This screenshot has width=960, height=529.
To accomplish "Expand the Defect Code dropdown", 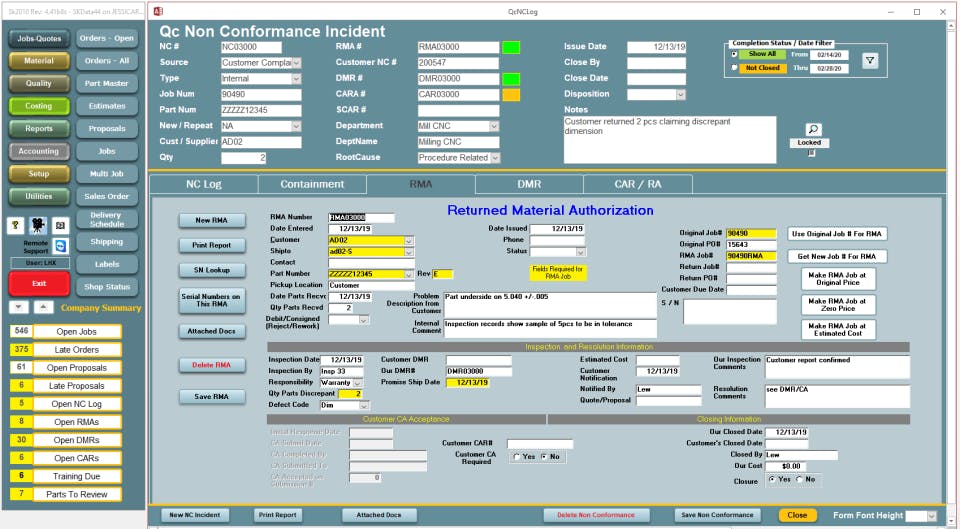I will pos(364,405).
